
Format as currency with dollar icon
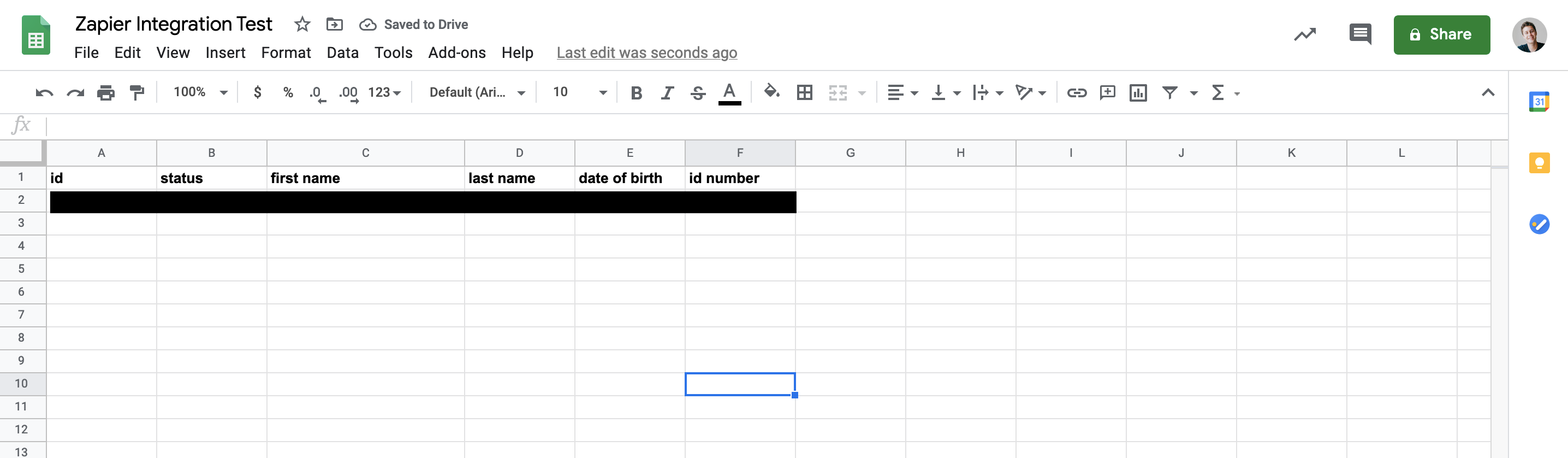coord(258,92)
